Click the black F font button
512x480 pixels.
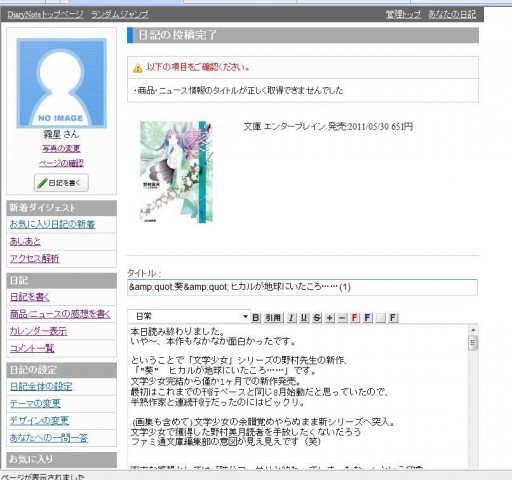pos(393,317)
